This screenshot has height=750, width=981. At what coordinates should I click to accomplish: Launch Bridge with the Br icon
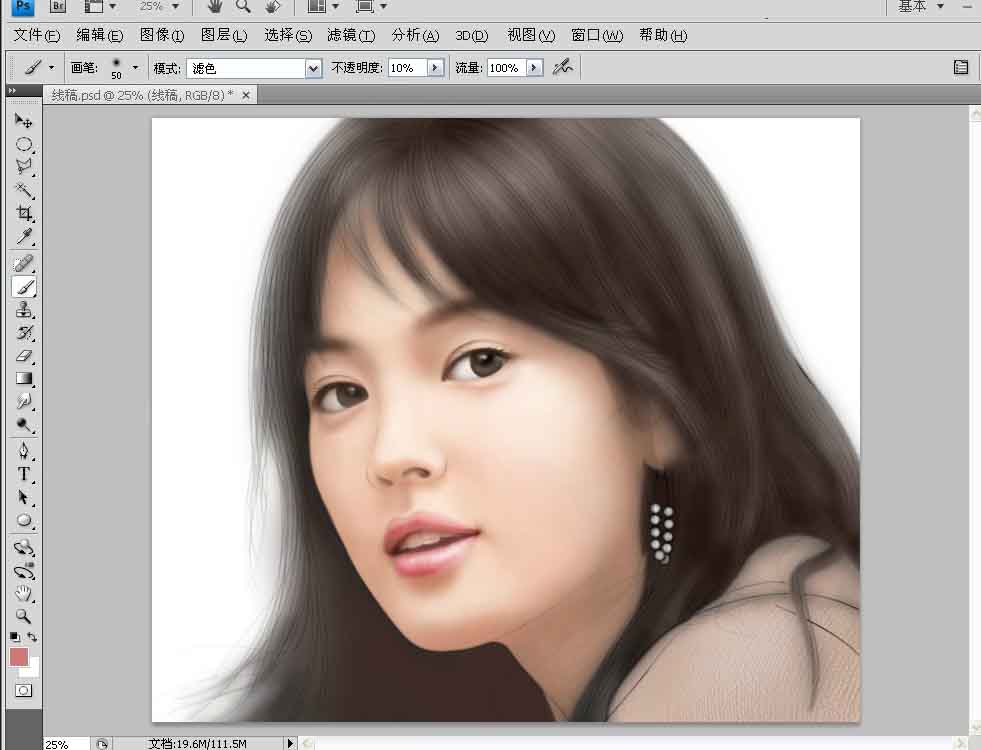coord(58,6)
